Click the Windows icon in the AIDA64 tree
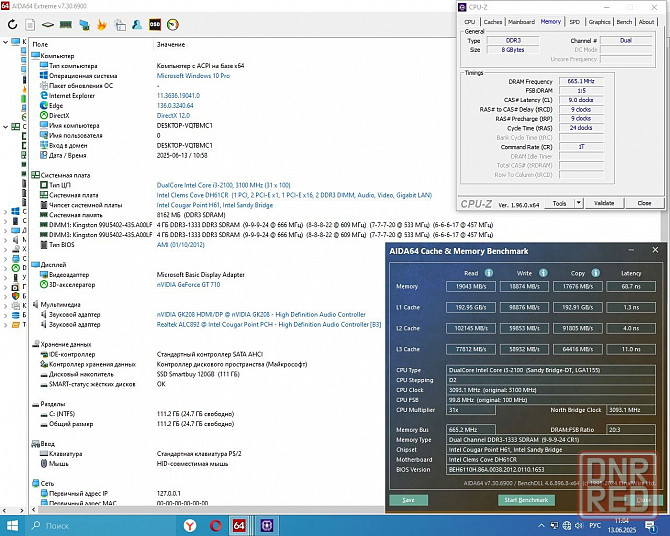The width and height of the screenshot is (670, 536). (15, 211)
